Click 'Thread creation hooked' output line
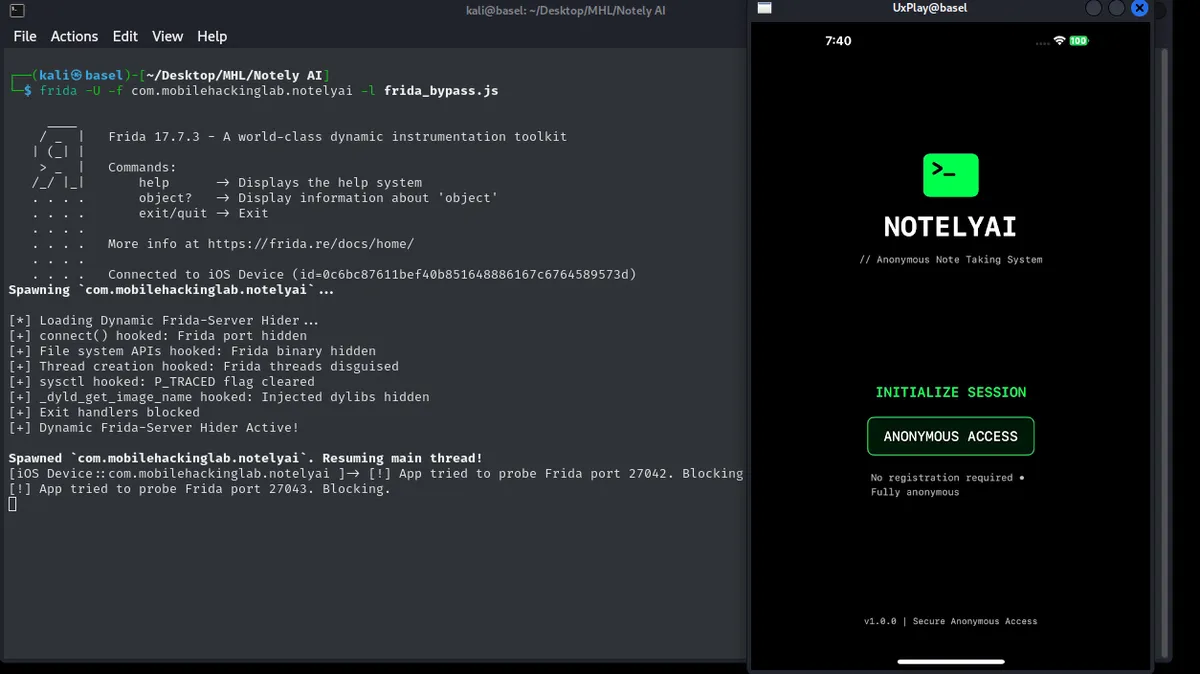1200x674 pixels. pyautogui.click(x=204, y=367)
